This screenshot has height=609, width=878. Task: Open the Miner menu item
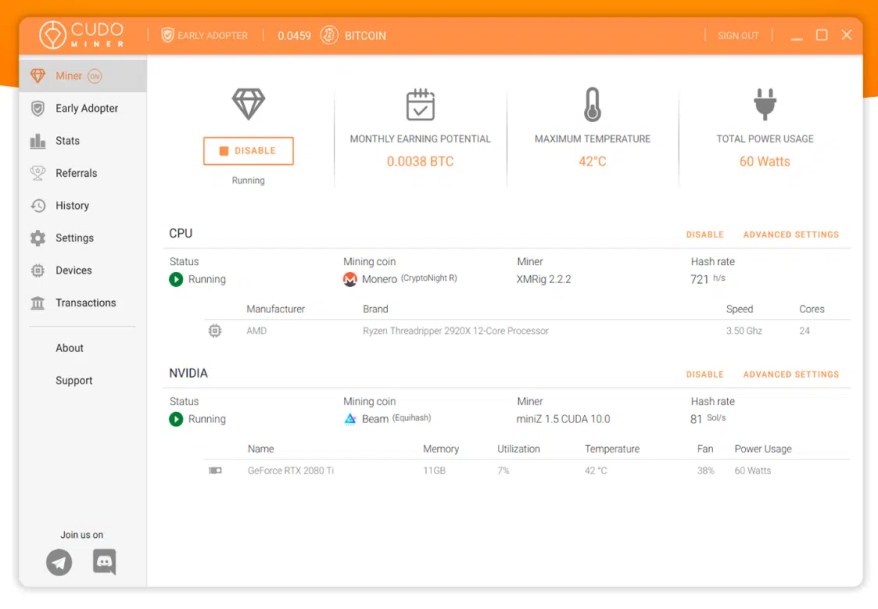82,76
